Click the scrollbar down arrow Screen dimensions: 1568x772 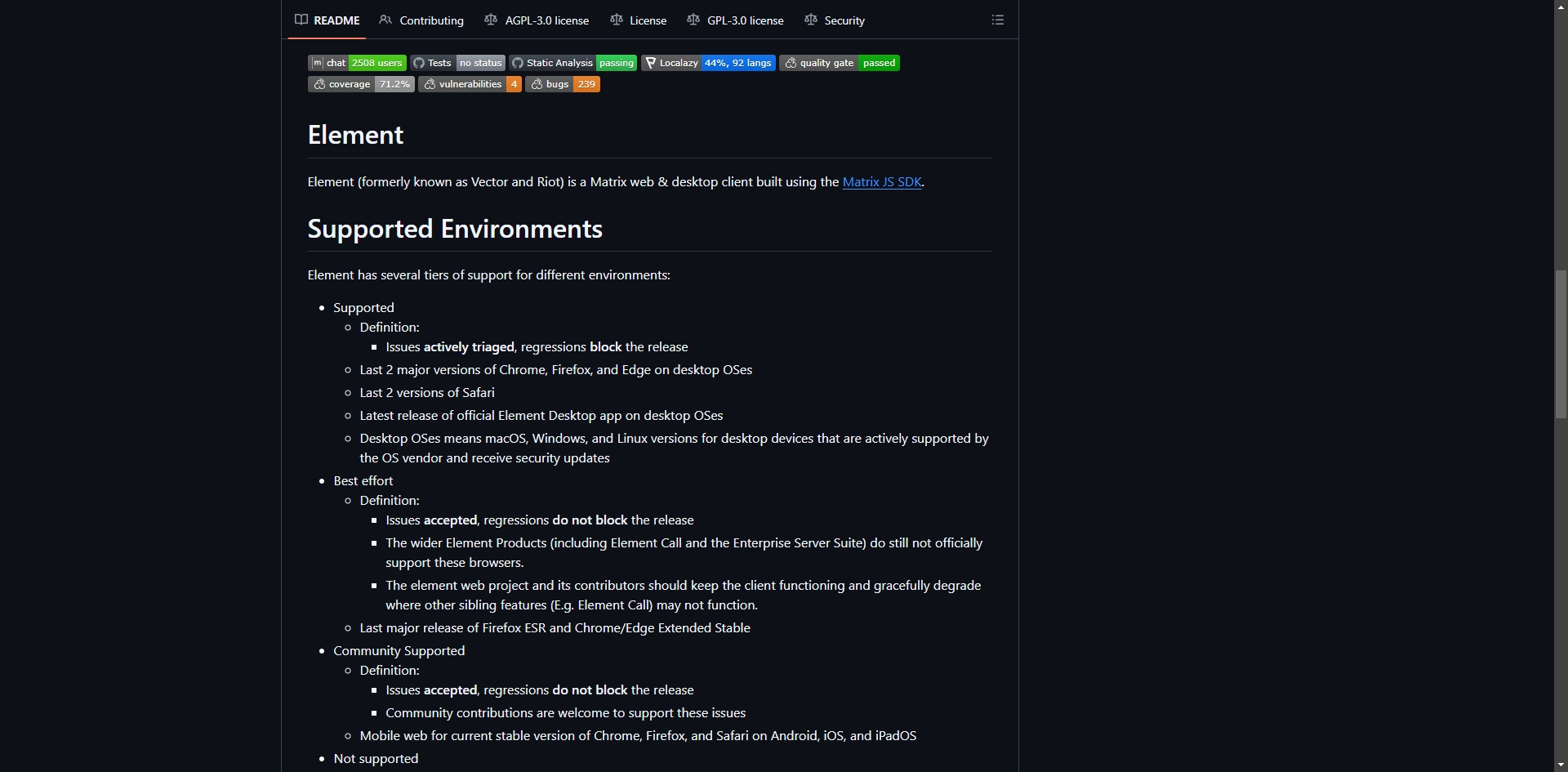pos(1561,765)
